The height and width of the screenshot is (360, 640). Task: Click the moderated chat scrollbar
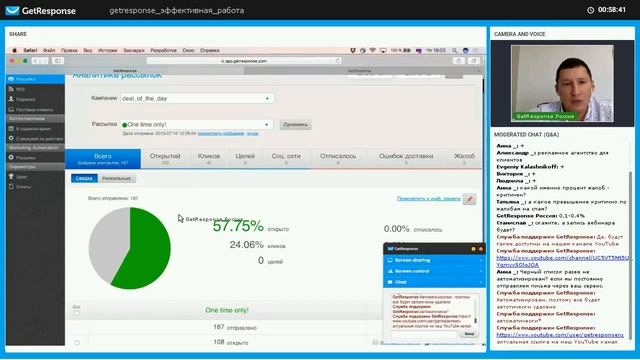coord(631,255)
